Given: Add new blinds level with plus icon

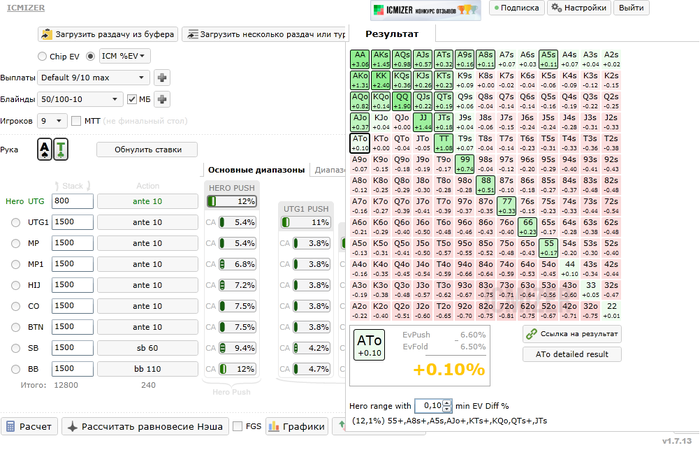Looking at the screenshot, I should point(162,99).
